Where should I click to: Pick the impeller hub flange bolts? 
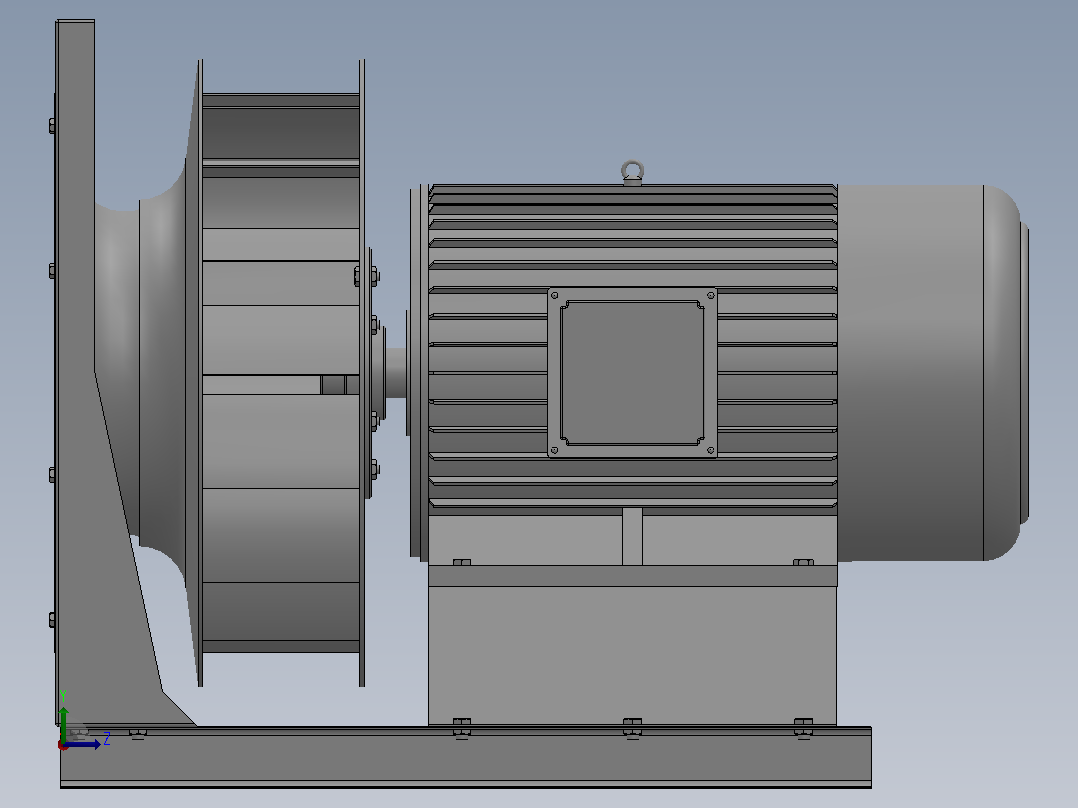coord(374,373)
